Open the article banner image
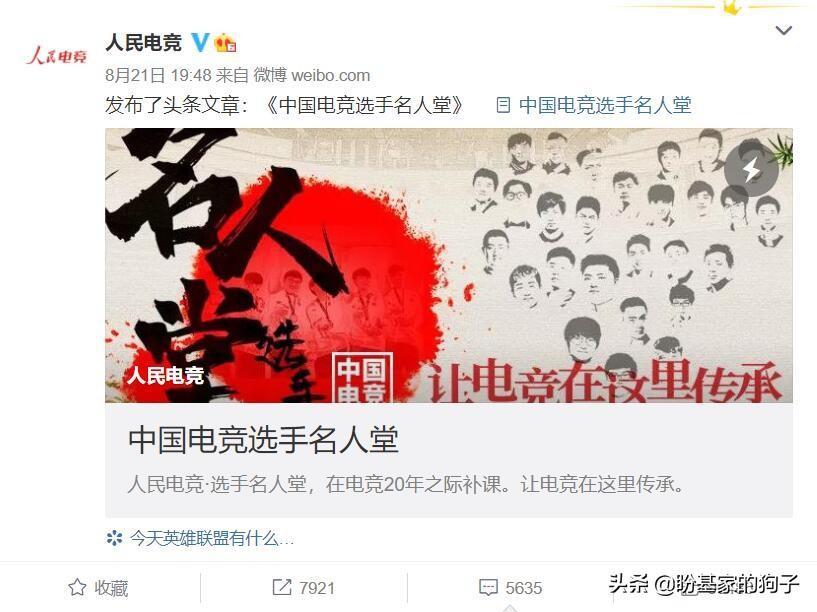This screenshot has height=612, width=817. tap(449, 265)
